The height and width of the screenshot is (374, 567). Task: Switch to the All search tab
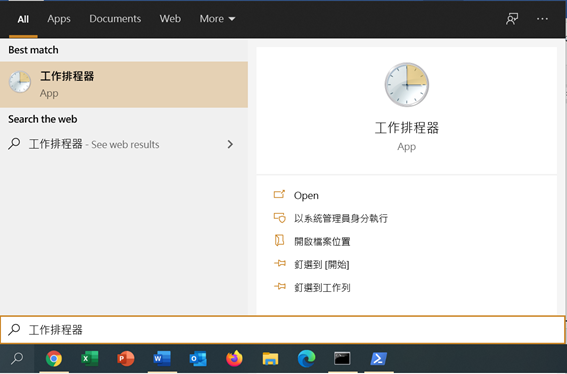[23, 19]
